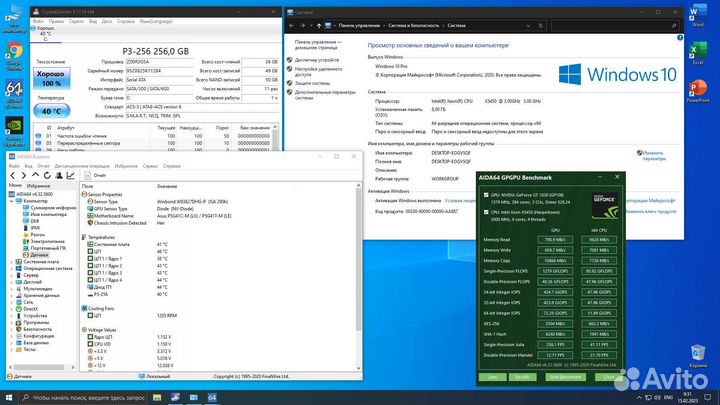Click Система breadcrumb in address bar
The width and height of the screenshot is (720, 405).
tap(456, 26)
